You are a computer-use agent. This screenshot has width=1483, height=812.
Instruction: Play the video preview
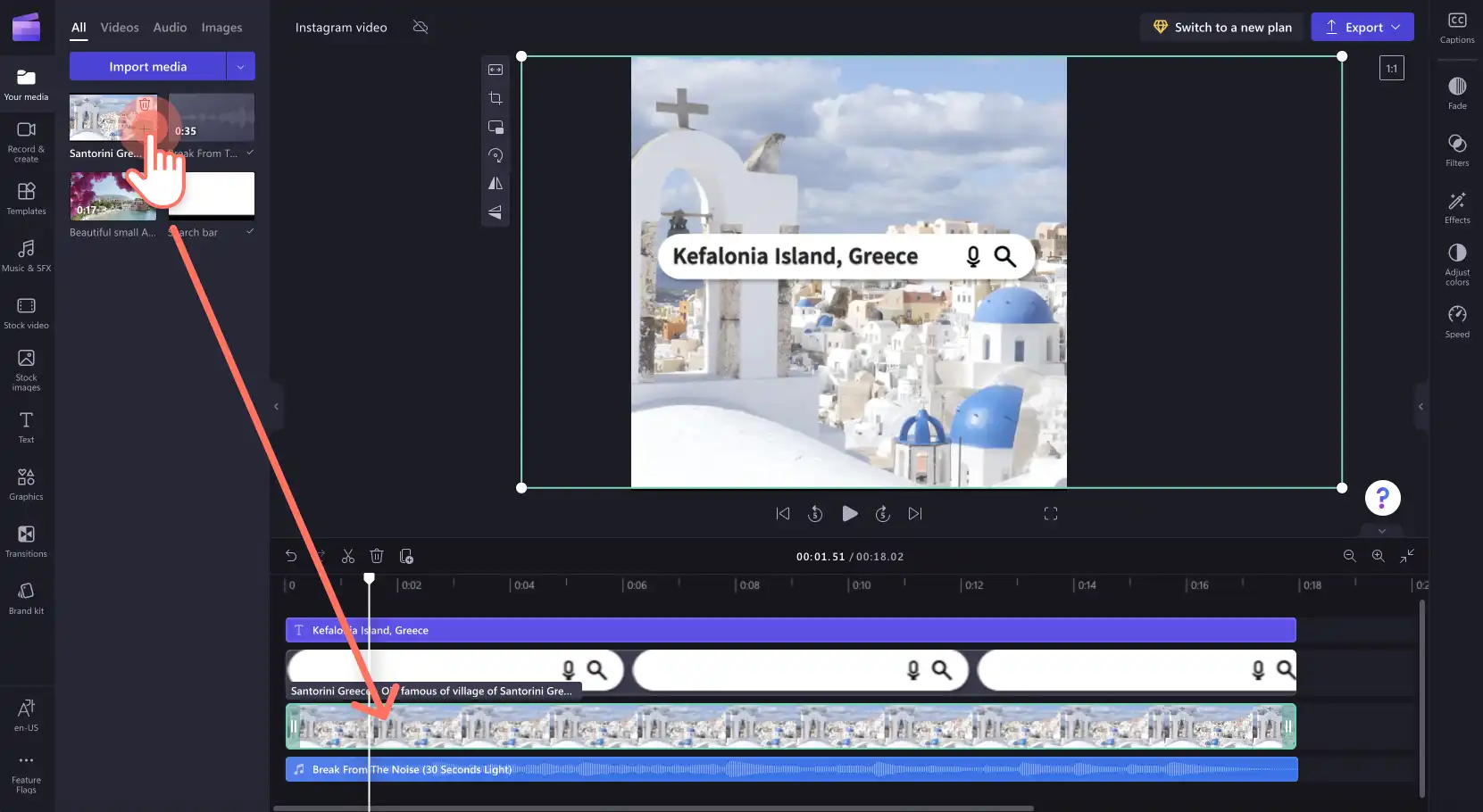click(850, 513)
